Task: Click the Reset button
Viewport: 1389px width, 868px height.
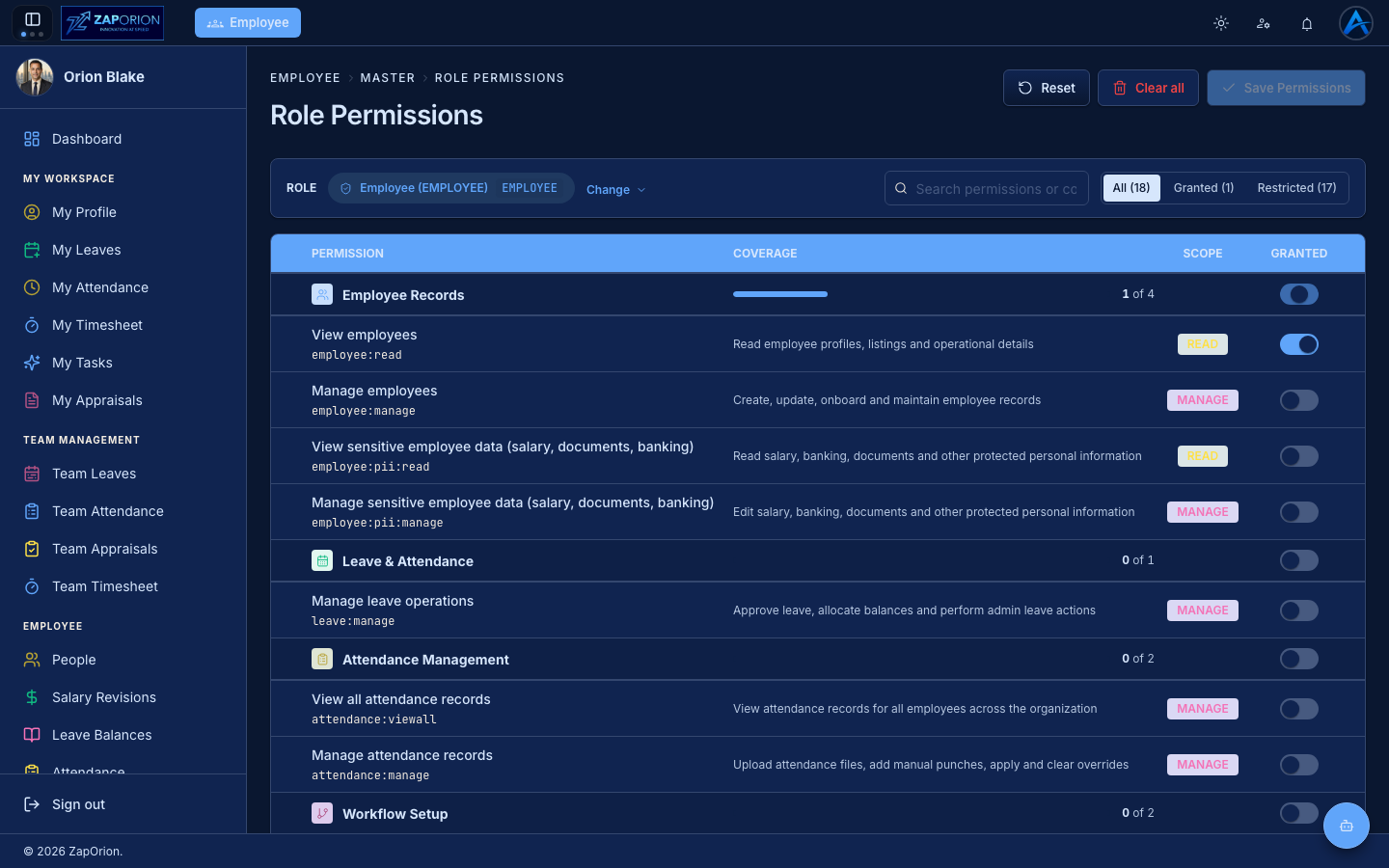Action: point(1047,88)
